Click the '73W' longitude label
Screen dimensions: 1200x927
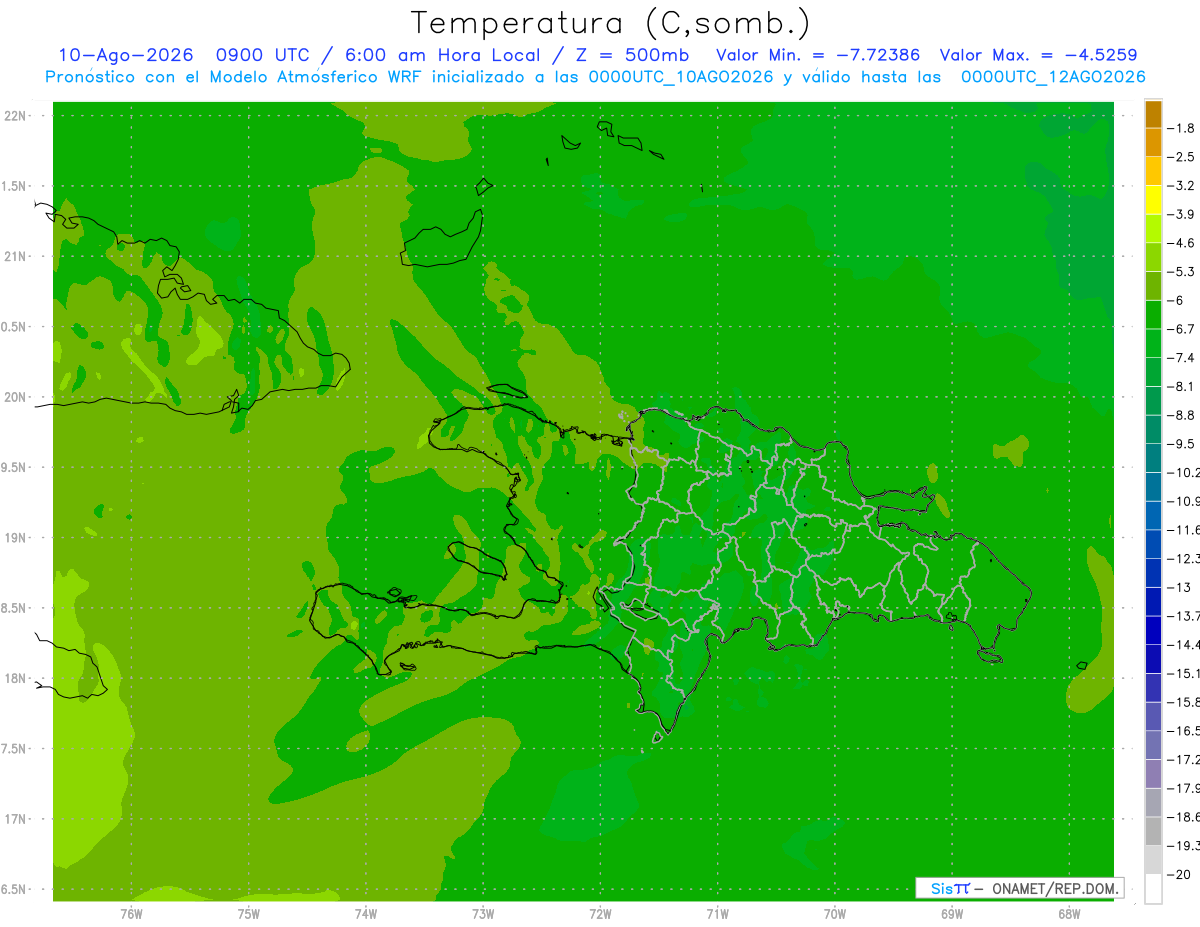pos(483,914)
